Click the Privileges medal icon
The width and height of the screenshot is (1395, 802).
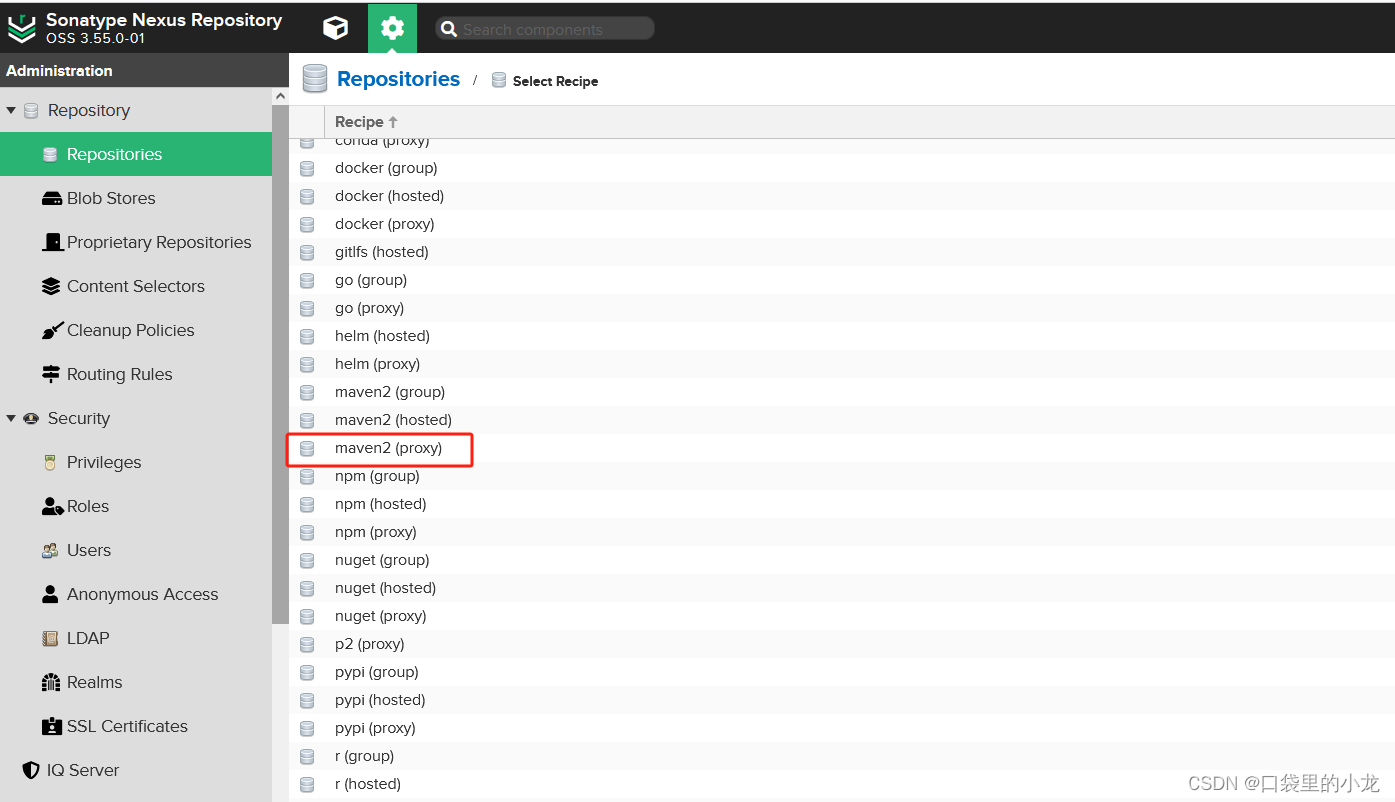50,462
